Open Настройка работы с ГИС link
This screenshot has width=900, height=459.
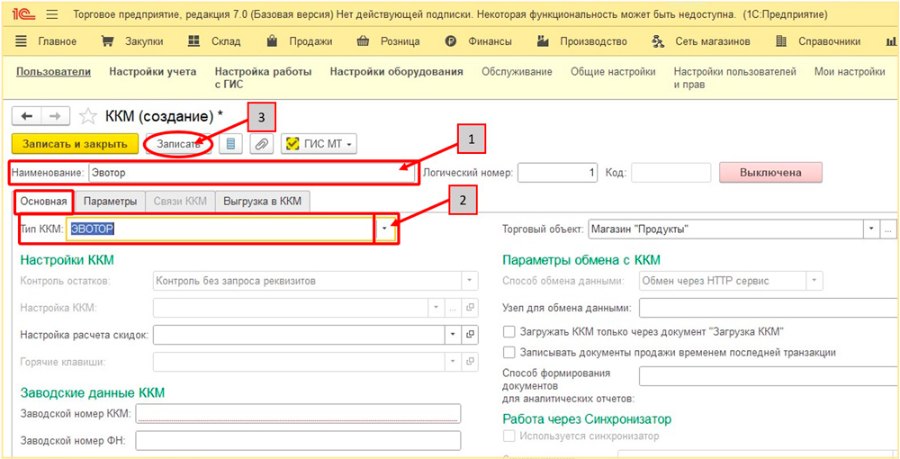[263, 78]
